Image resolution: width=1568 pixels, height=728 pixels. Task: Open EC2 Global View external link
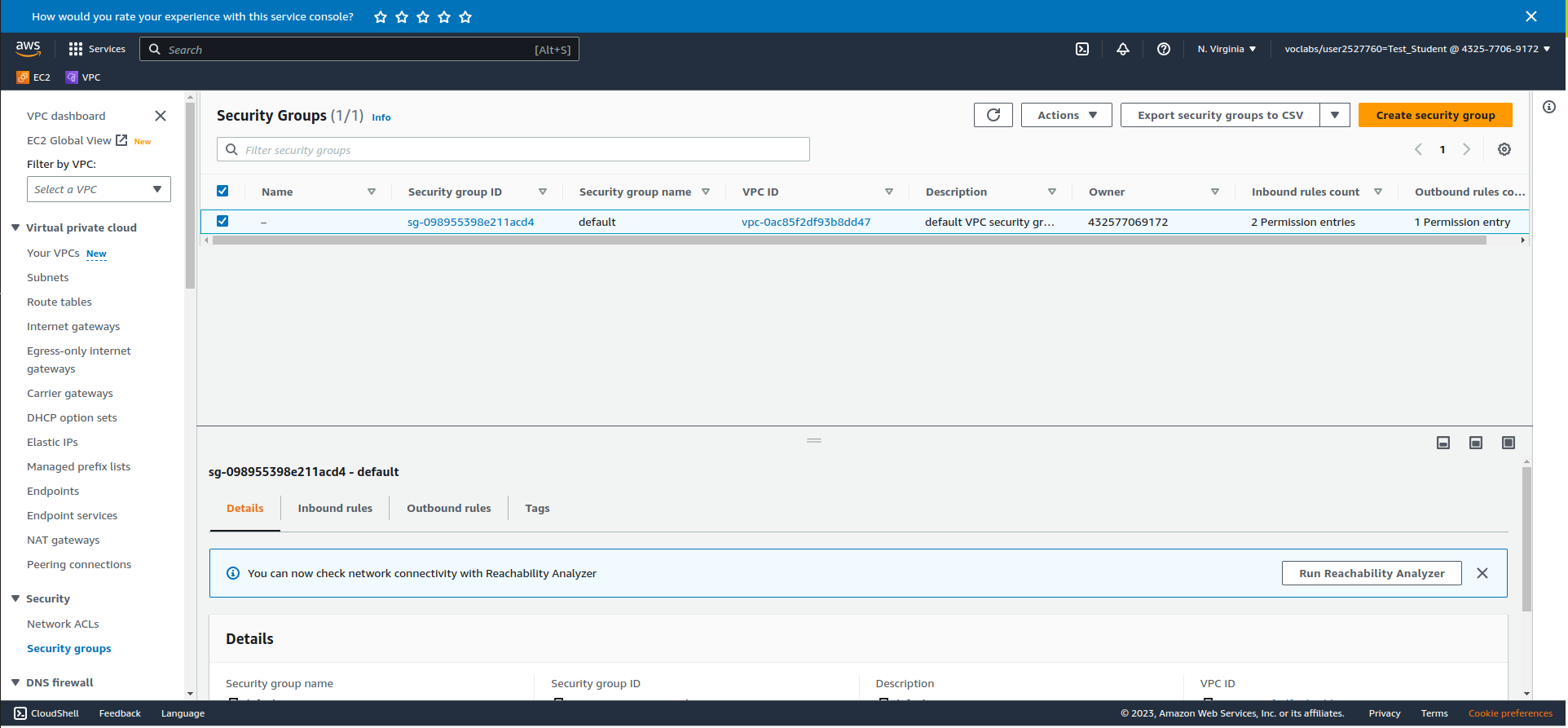pyautogui.click(x=77, y=140)
